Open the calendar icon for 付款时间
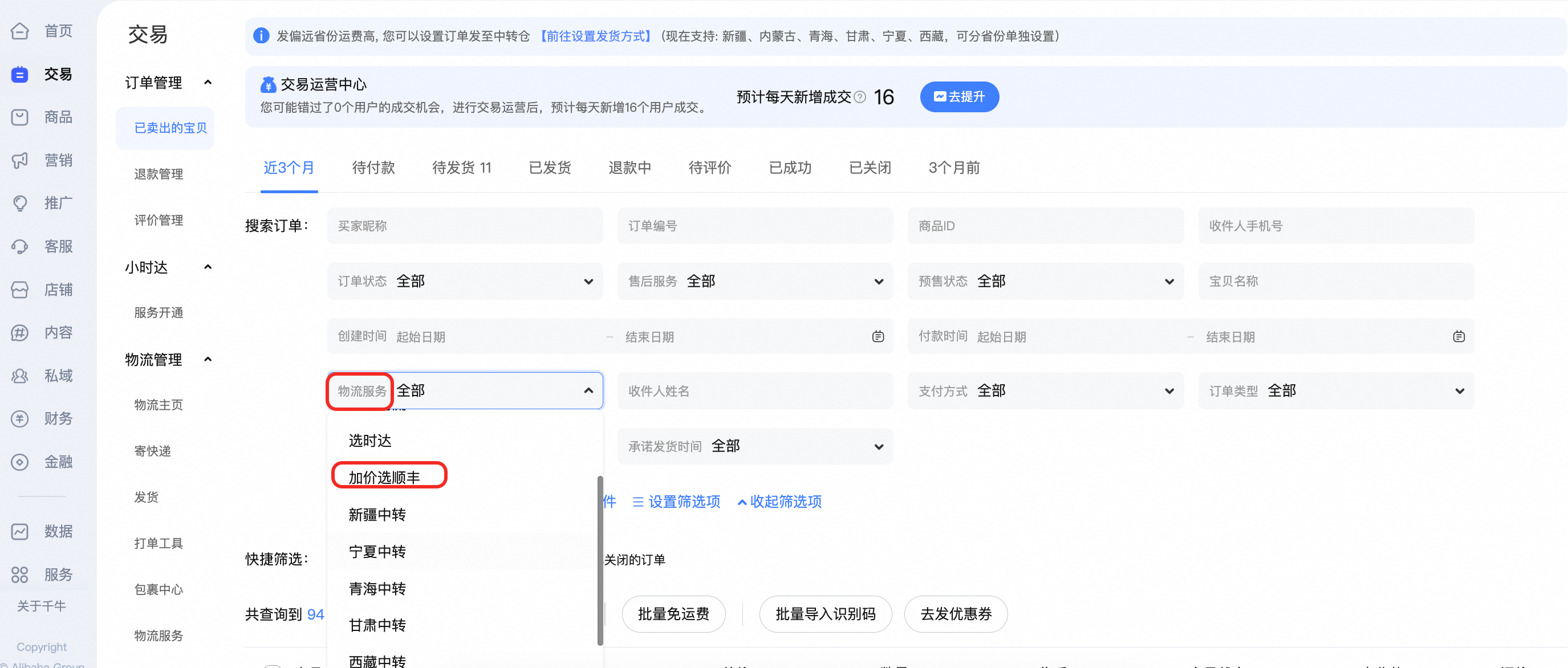Screen dimensions: 1568x668 point(1459,336)
